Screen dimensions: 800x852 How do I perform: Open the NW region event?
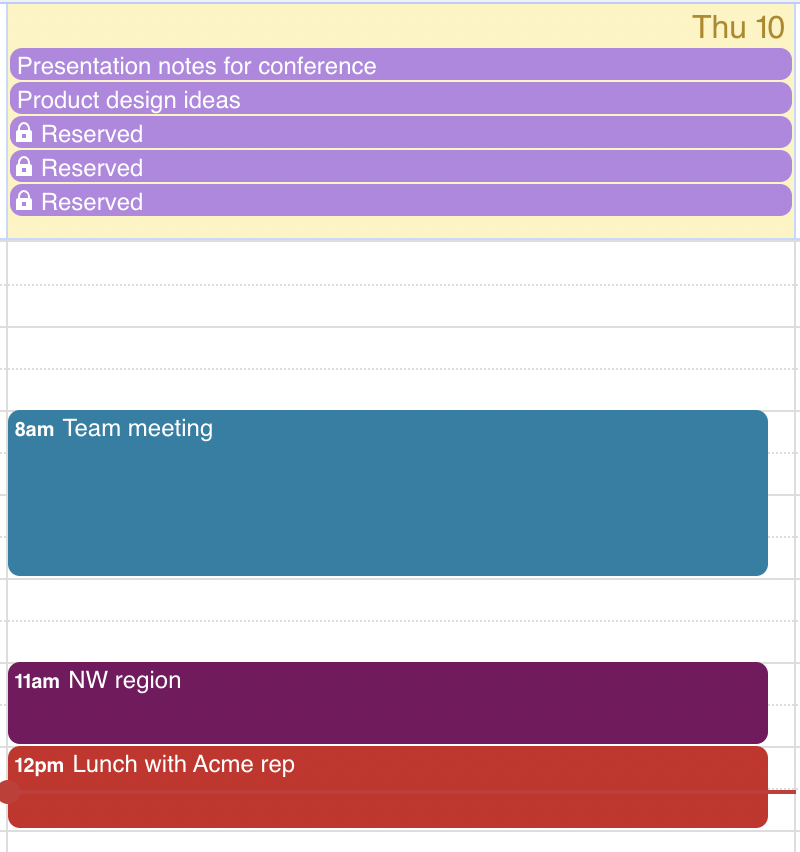pyautogui.click(x=388, y=703)
